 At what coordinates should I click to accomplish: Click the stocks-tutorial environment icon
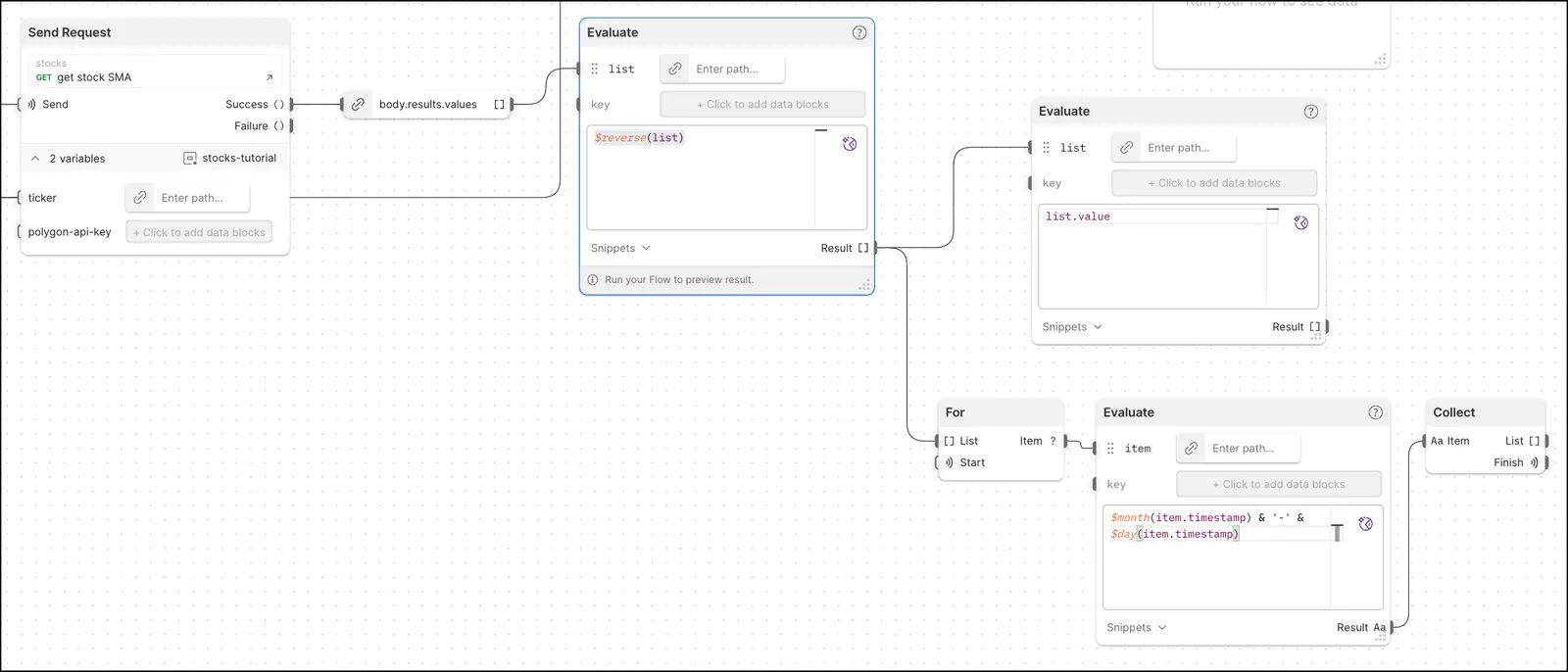[x=190, y=158]
